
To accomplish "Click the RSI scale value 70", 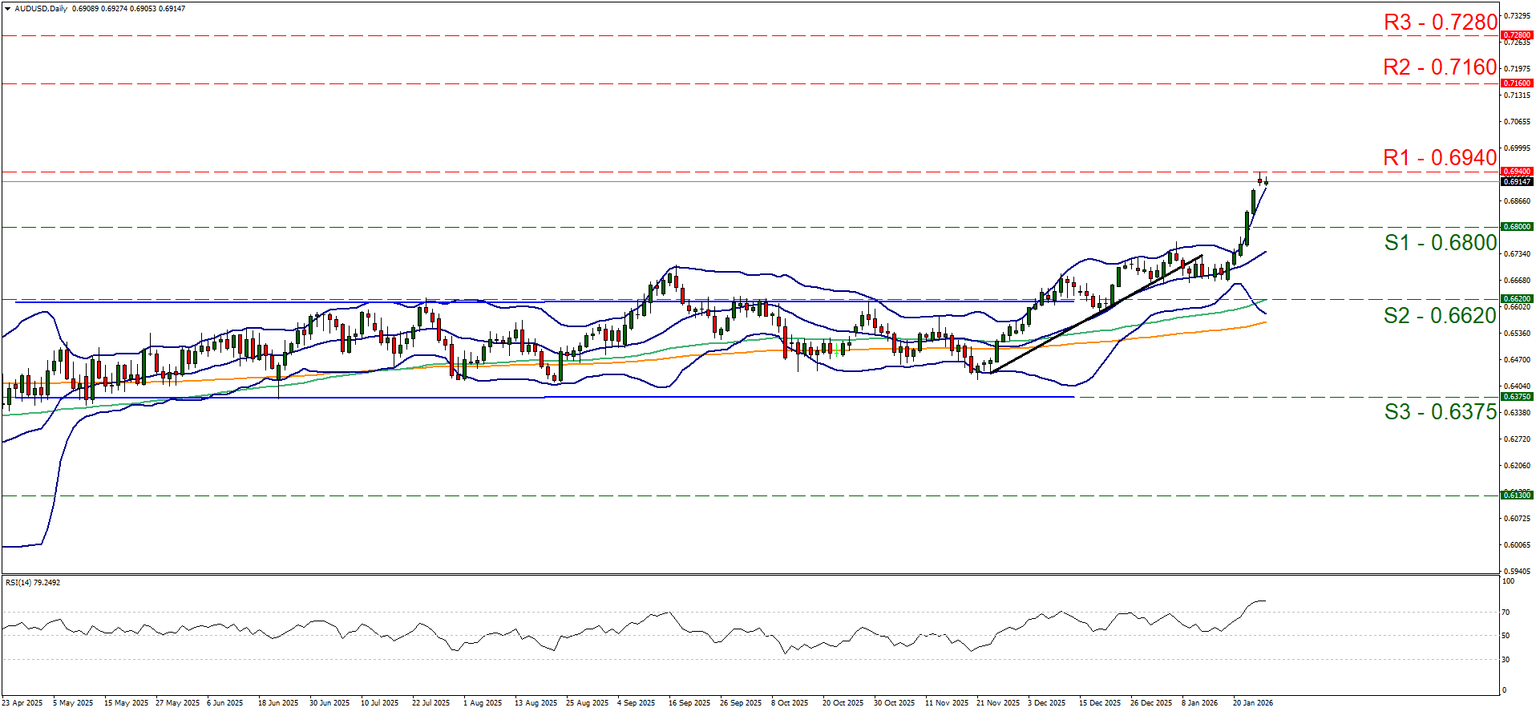I will [x=1508, y=612].
